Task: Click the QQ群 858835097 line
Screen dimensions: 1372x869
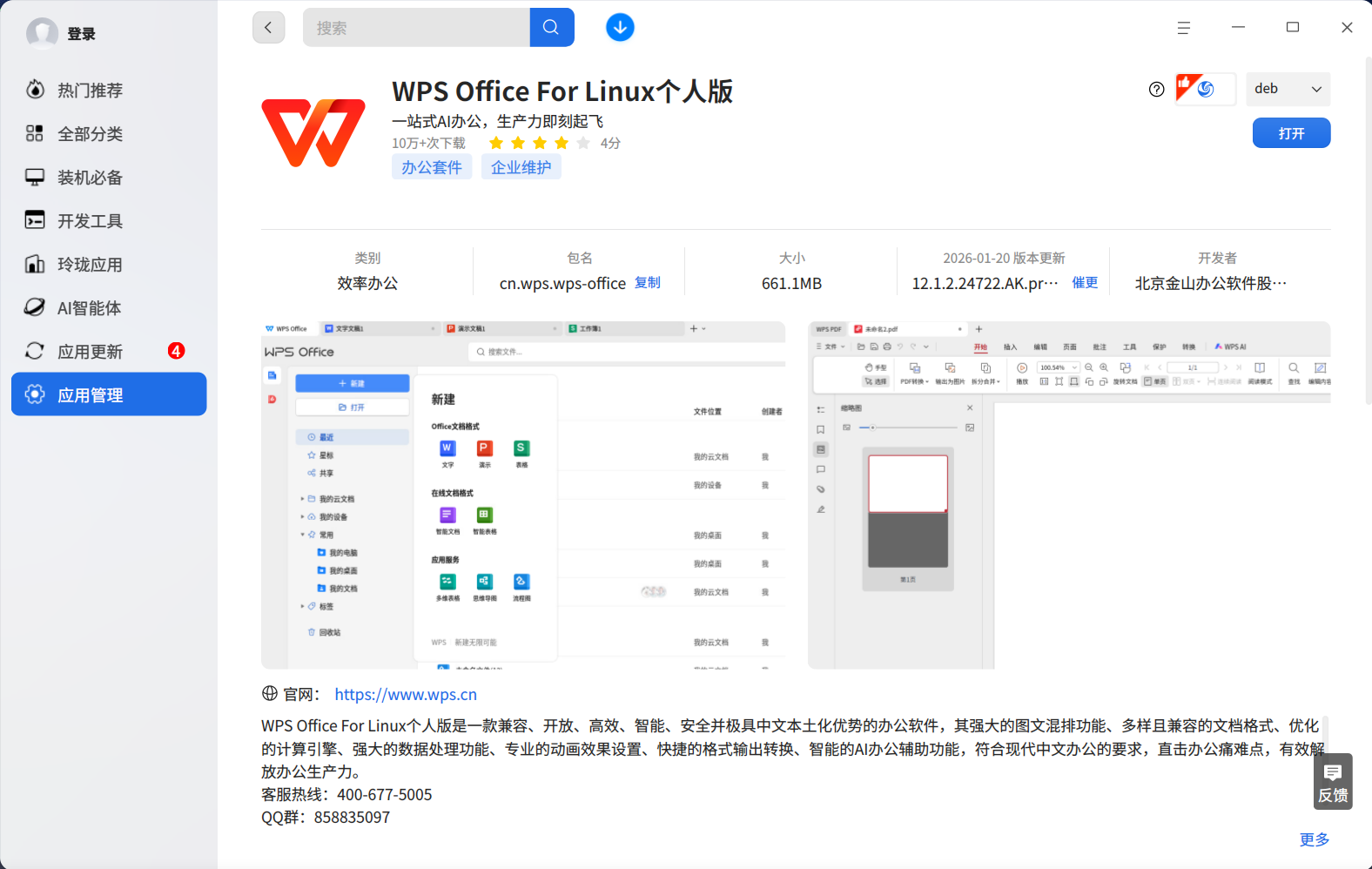Action: (x=326, y=817)
